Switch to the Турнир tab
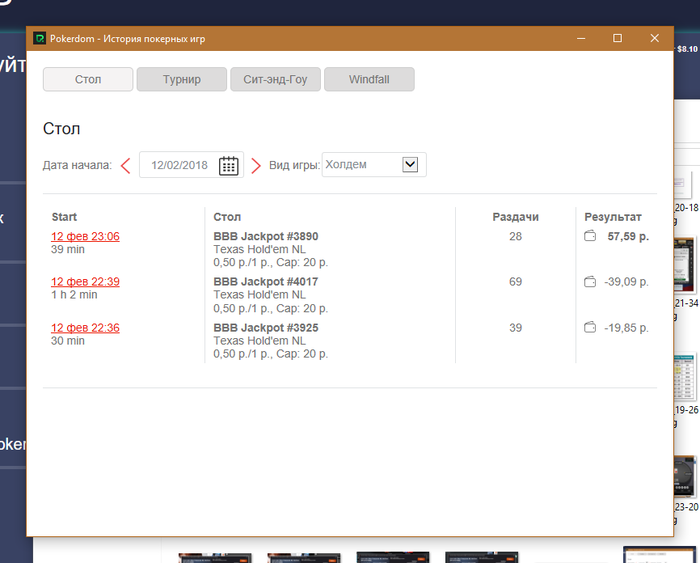Viewport: 700px width, 563px height. click(x=182, y=79)
